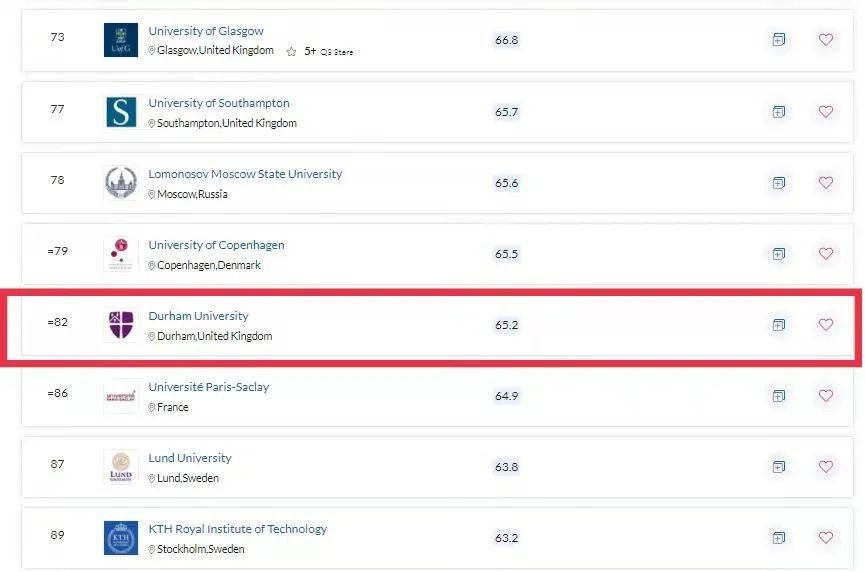
Task: Click the University of Copenhagen logo
Action: point(121,254)
